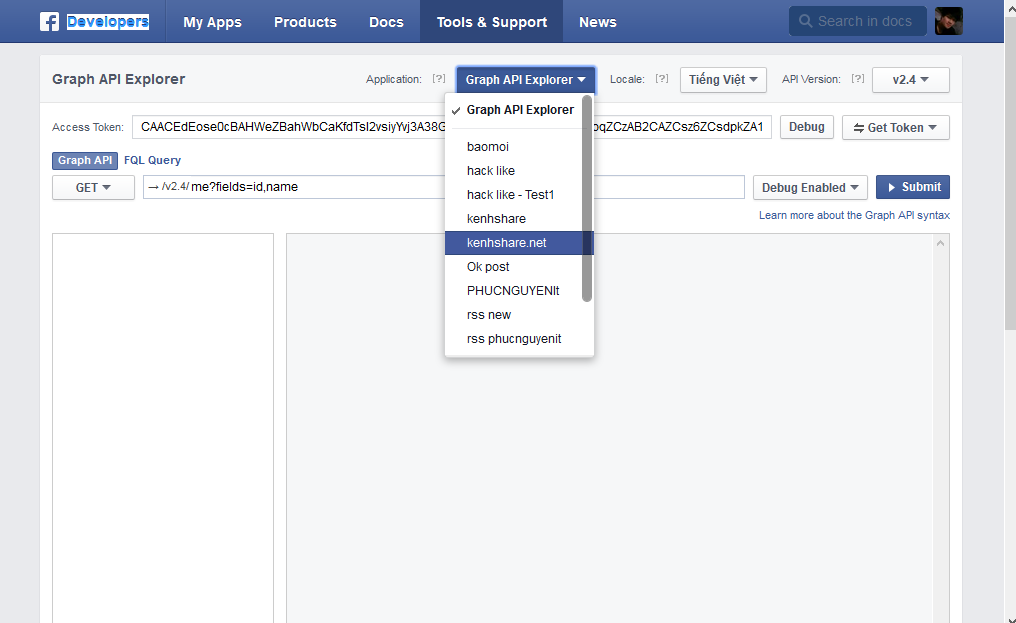The height and width of the screenshot is (623, 1016).
Task: Click the Application help [?] icon
Action: [x=439, y=78]
